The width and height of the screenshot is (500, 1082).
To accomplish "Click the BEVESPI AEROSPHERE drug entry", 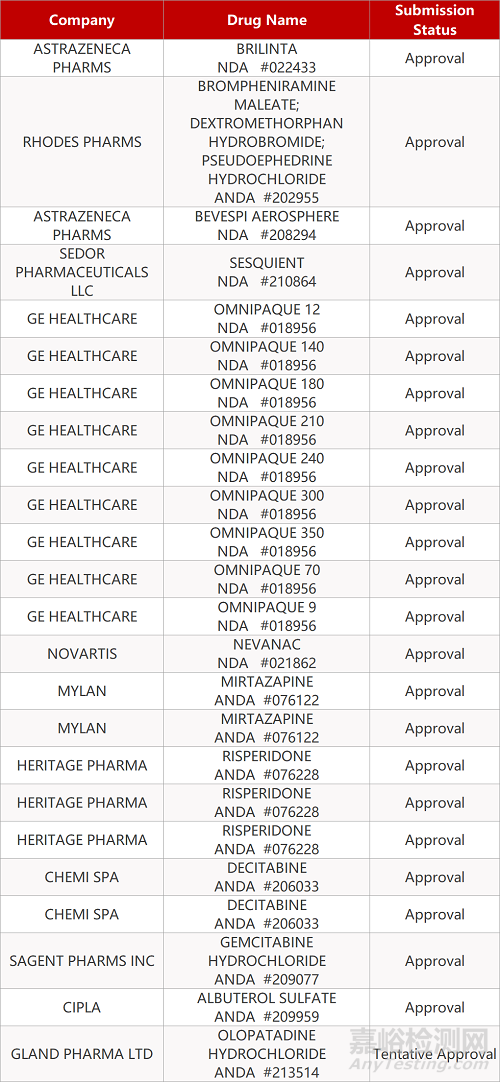I will (267, 226).
